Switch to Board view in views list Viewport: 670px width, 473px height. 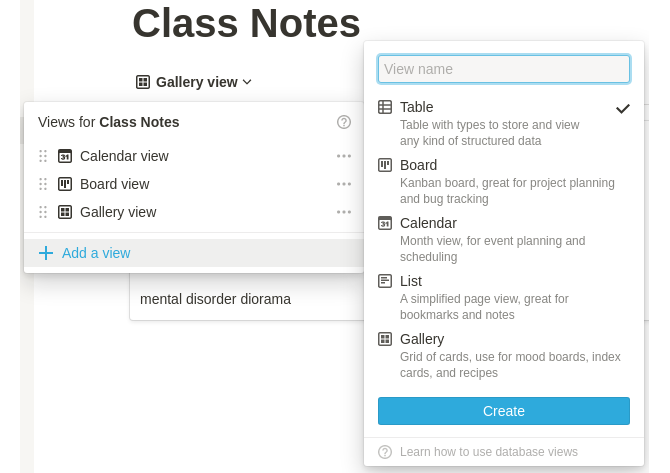click(x=114, y=184)
